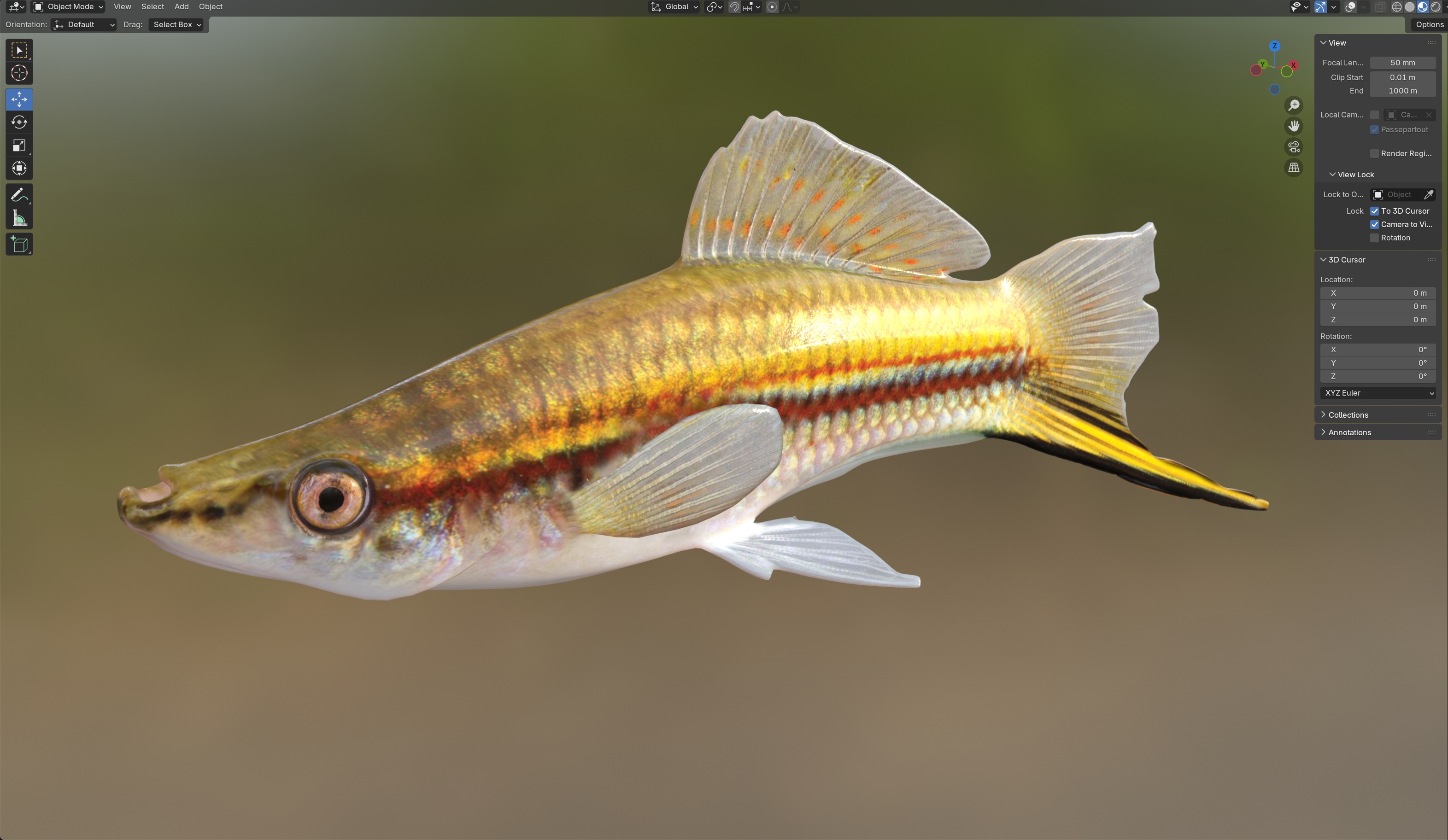Open the XYZ Euler rotation dropdown

tap(1378, 393)
